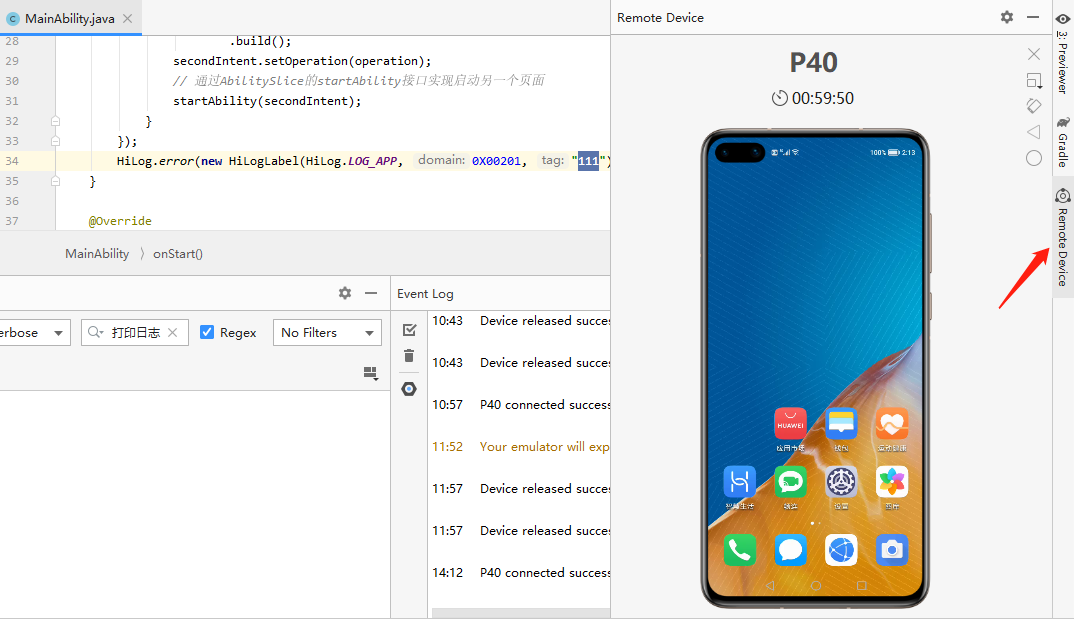Open the Huawei AppGallery app on phone
Image resolution: width=1074 pixels, height=619 pixels.
[x=790, y=424]
